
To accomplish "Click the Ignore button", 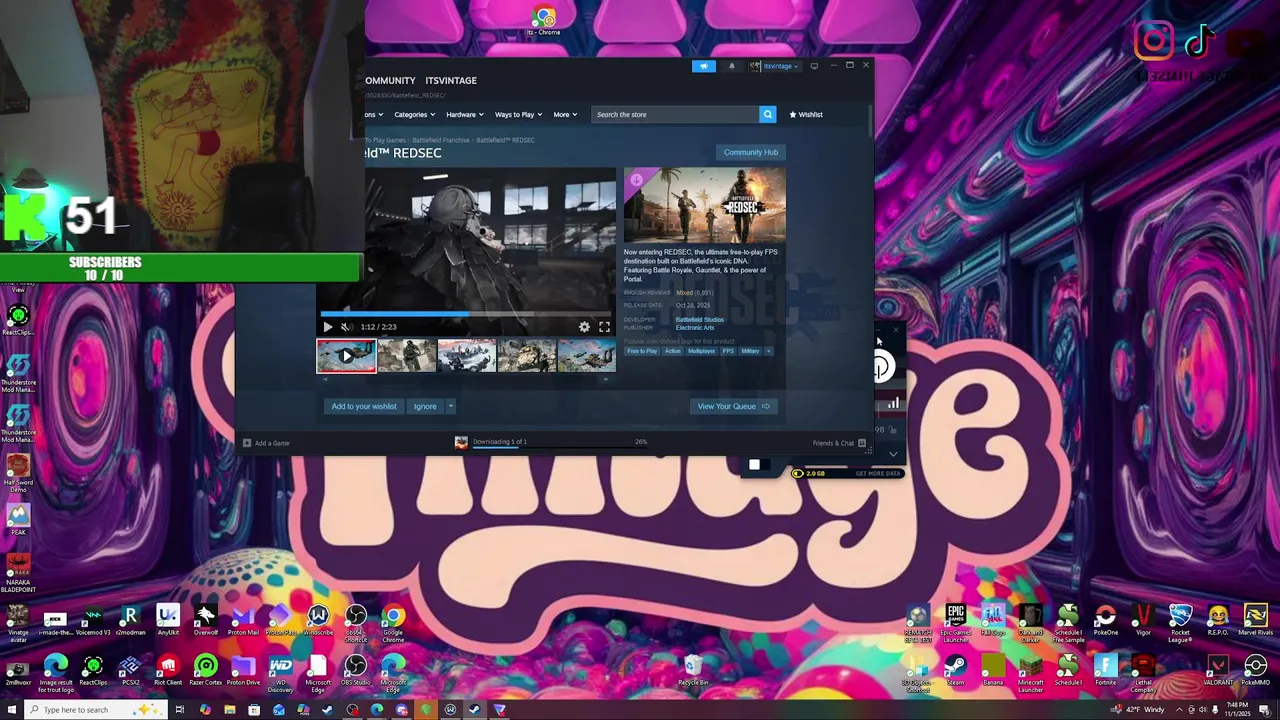I will click(x=425, y=406).
